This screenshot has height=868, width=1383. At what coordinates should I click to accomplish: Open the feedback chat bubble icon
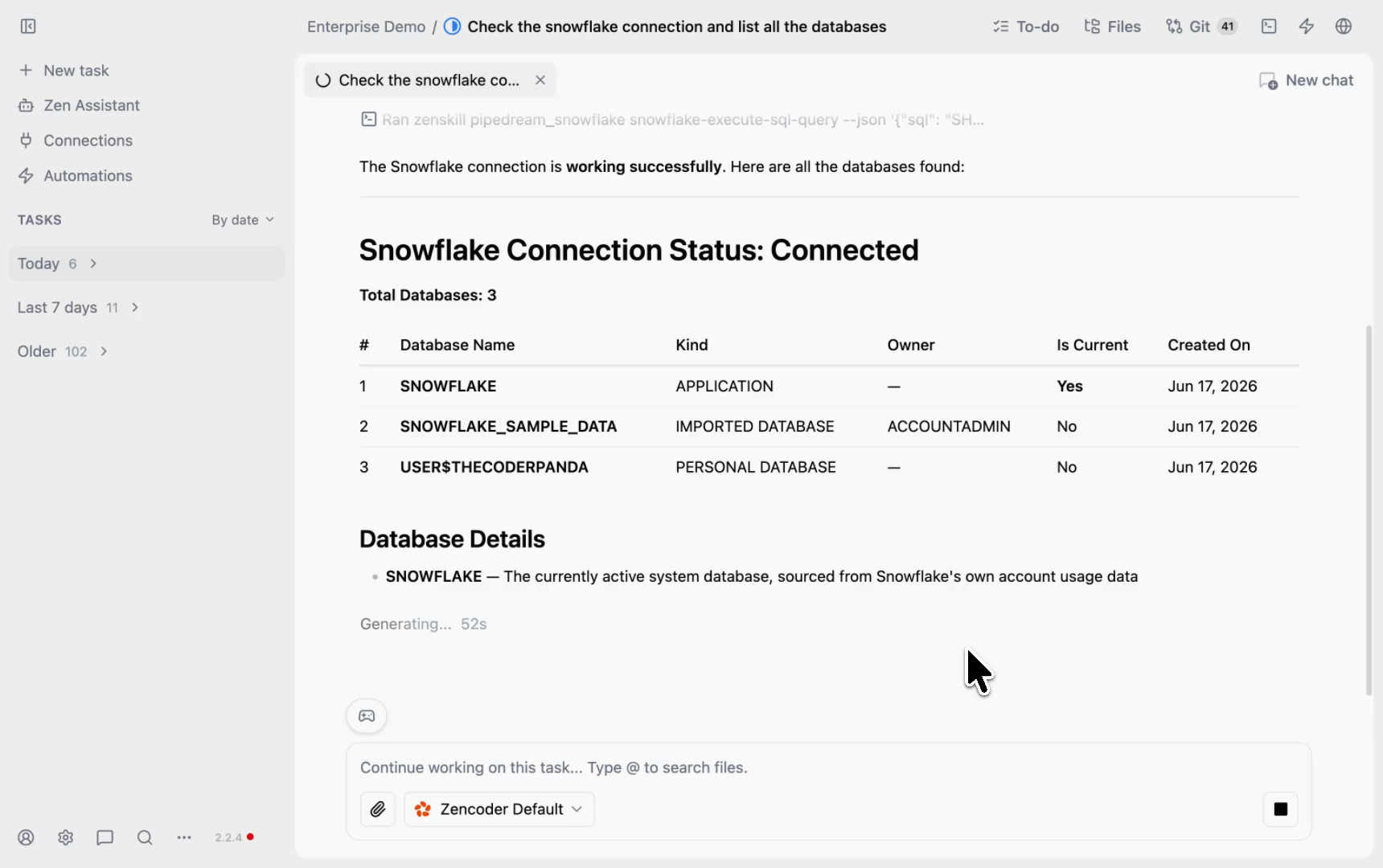point(105,837)
